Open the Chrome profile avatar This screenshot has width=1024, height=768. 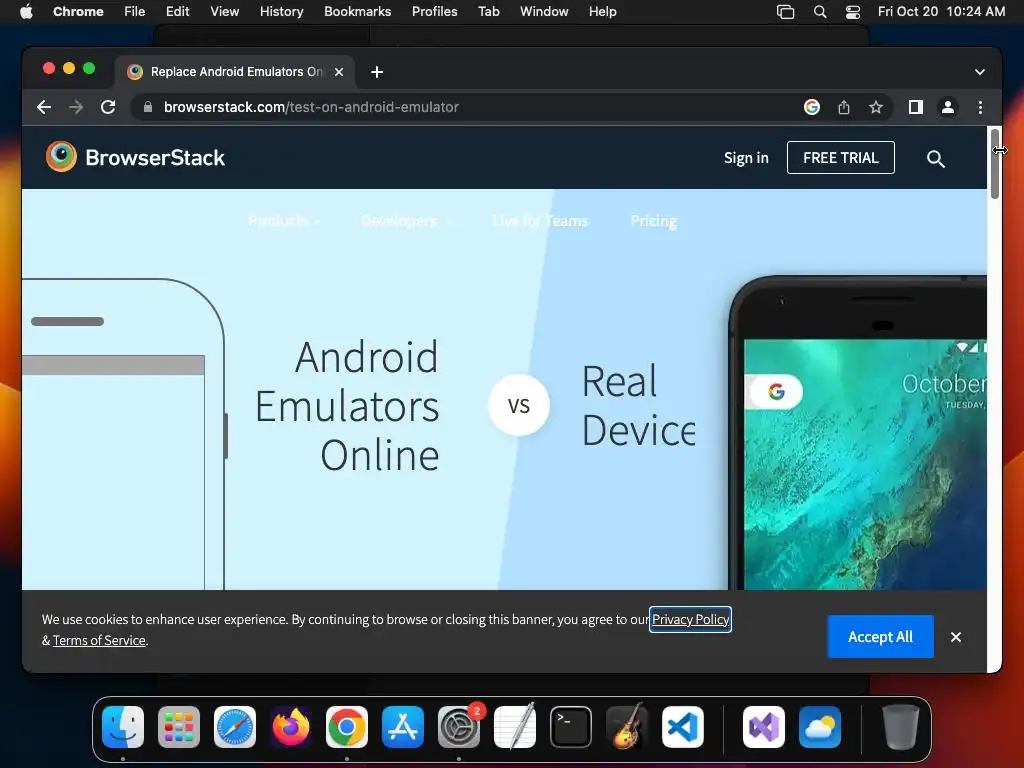tap(948, 107)
